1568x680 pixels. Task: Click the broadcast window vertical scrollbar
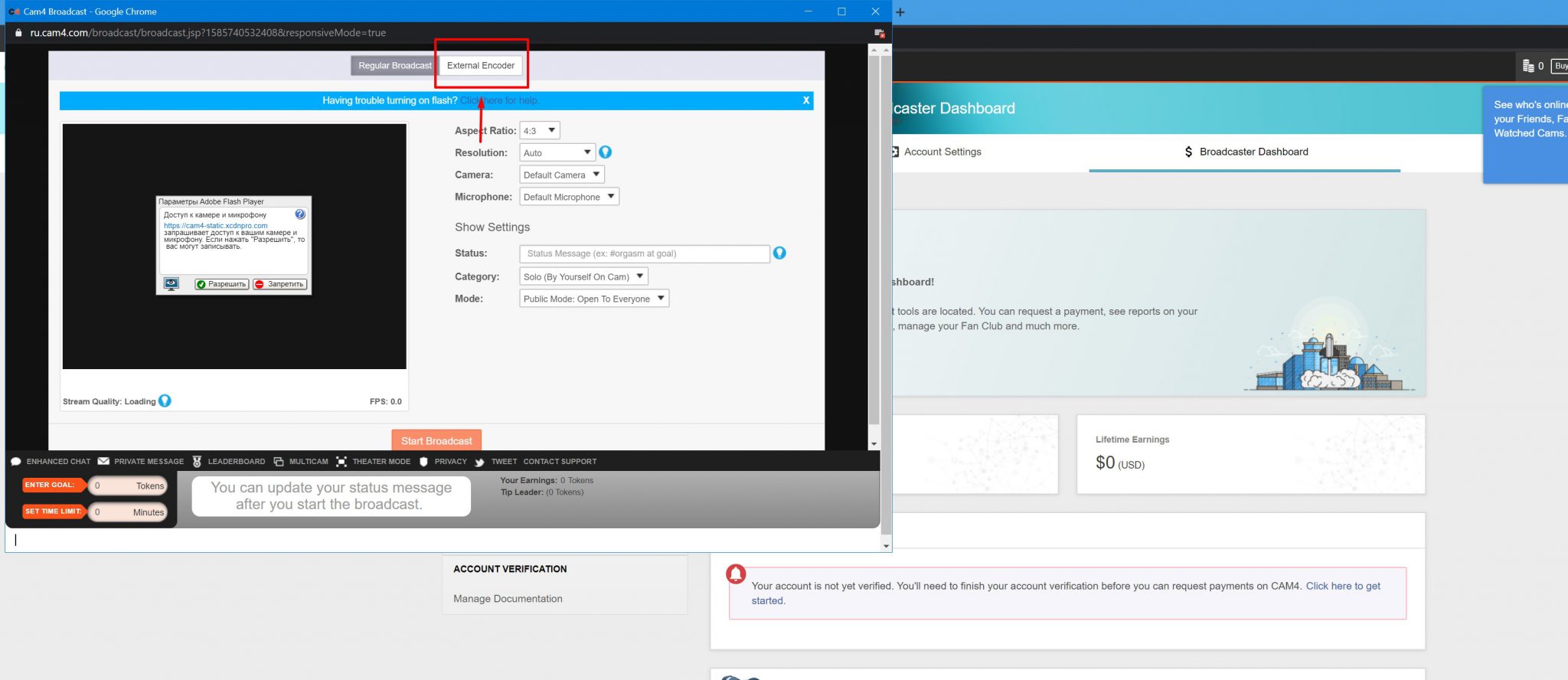coord(874,230)
